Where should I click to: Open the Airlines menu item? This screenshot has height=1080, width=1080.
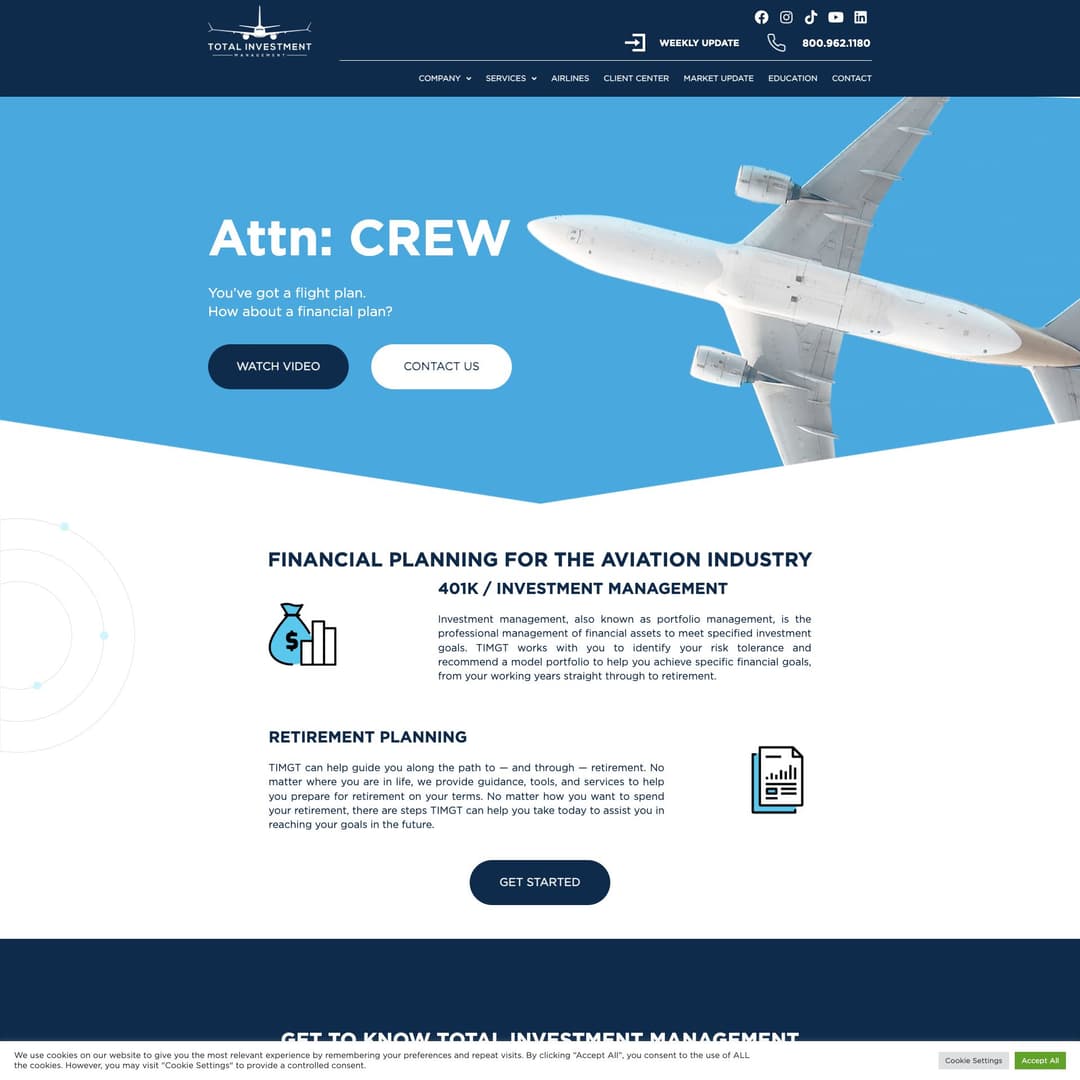570,78
